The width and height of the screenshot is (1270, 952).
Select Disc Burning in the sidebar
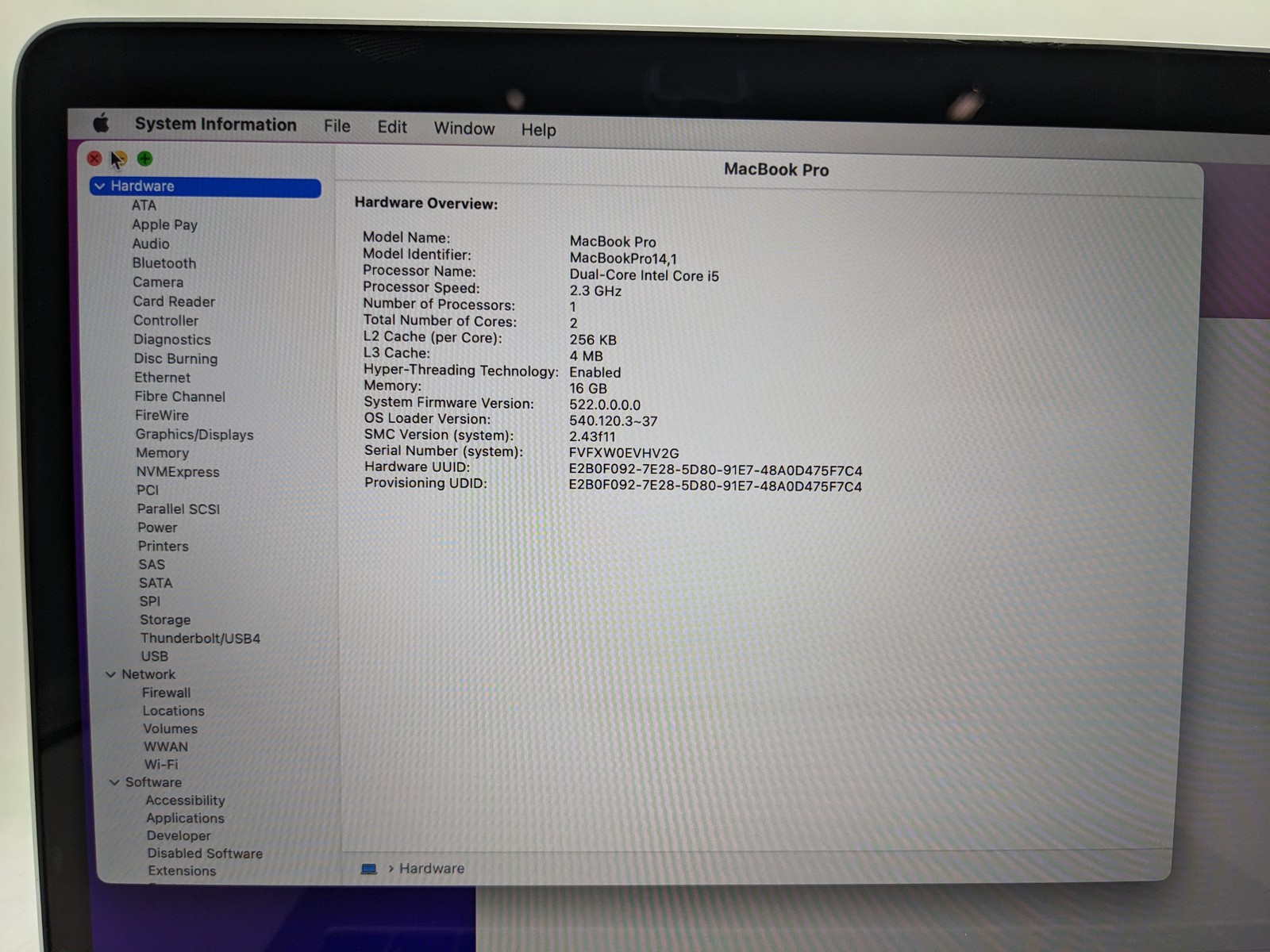click(175, 359)
